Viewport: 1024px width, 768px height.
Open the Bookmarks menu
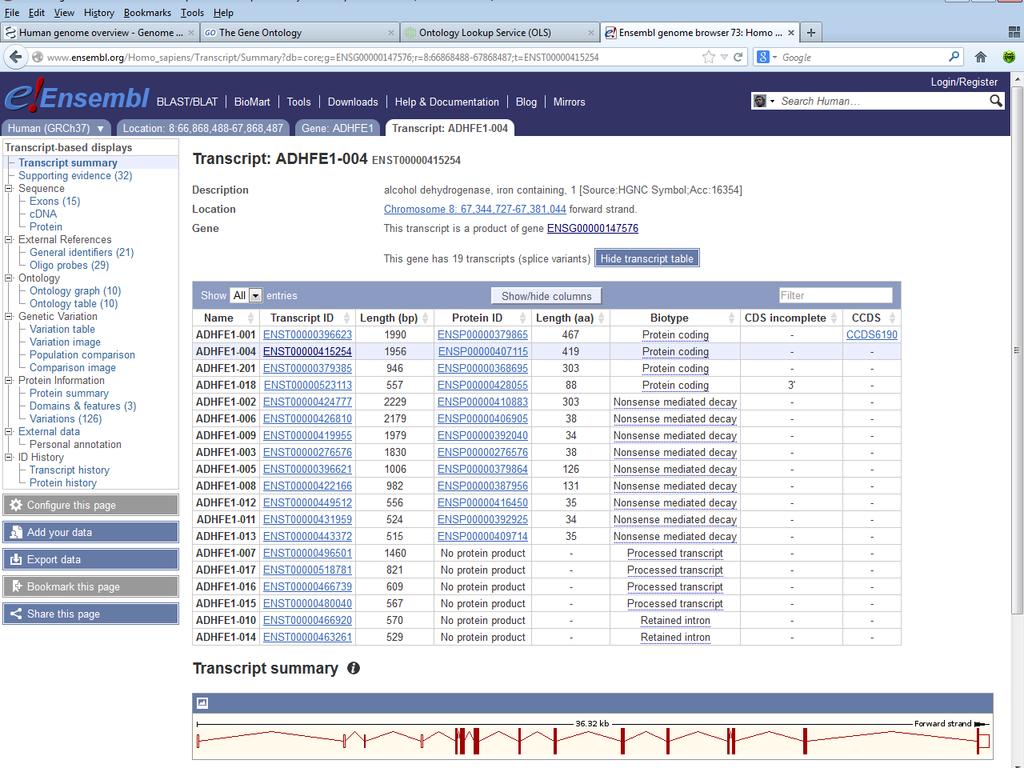tap(147, 12)
